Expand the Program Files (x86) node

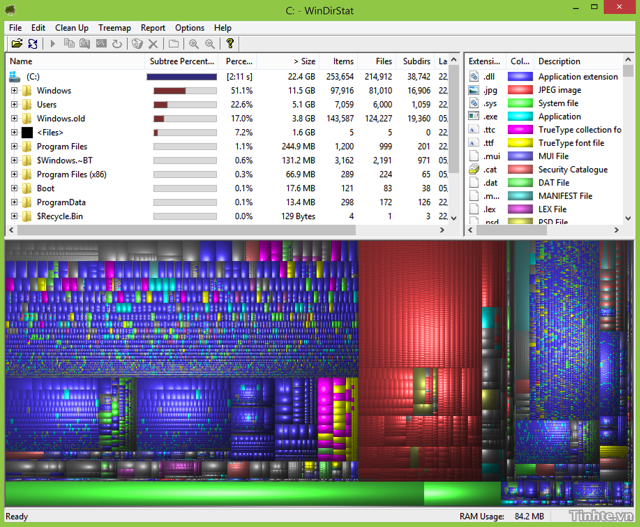tap(14, 174)
